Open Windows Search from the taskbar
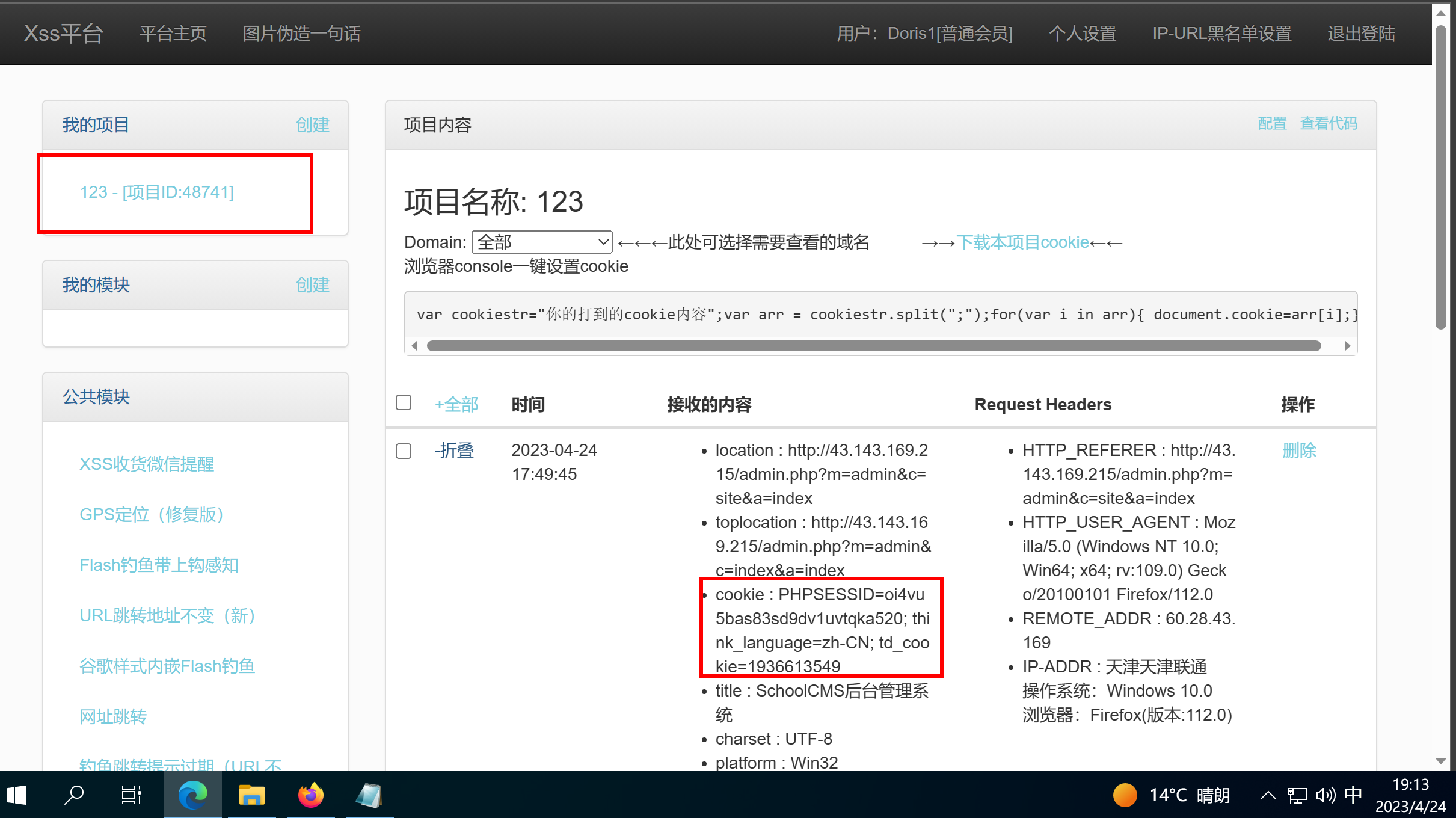 tap(73, 795)
